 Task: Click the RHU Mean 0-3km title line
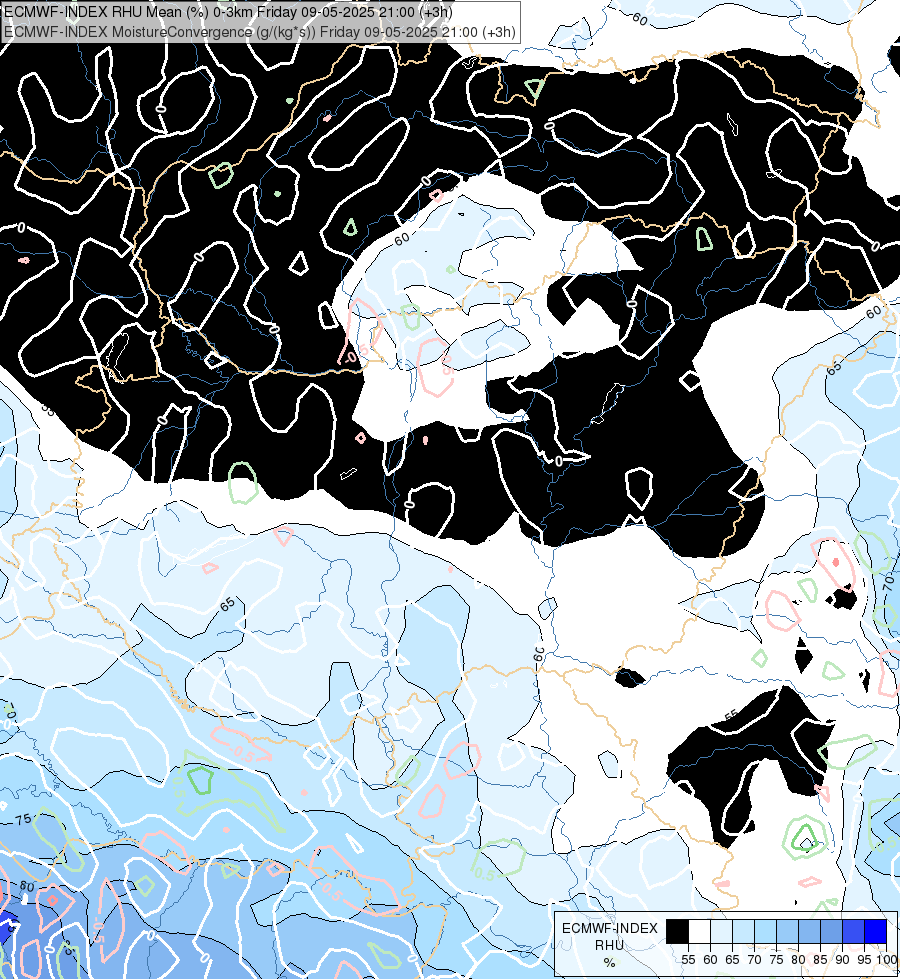(x=229, y=12)
